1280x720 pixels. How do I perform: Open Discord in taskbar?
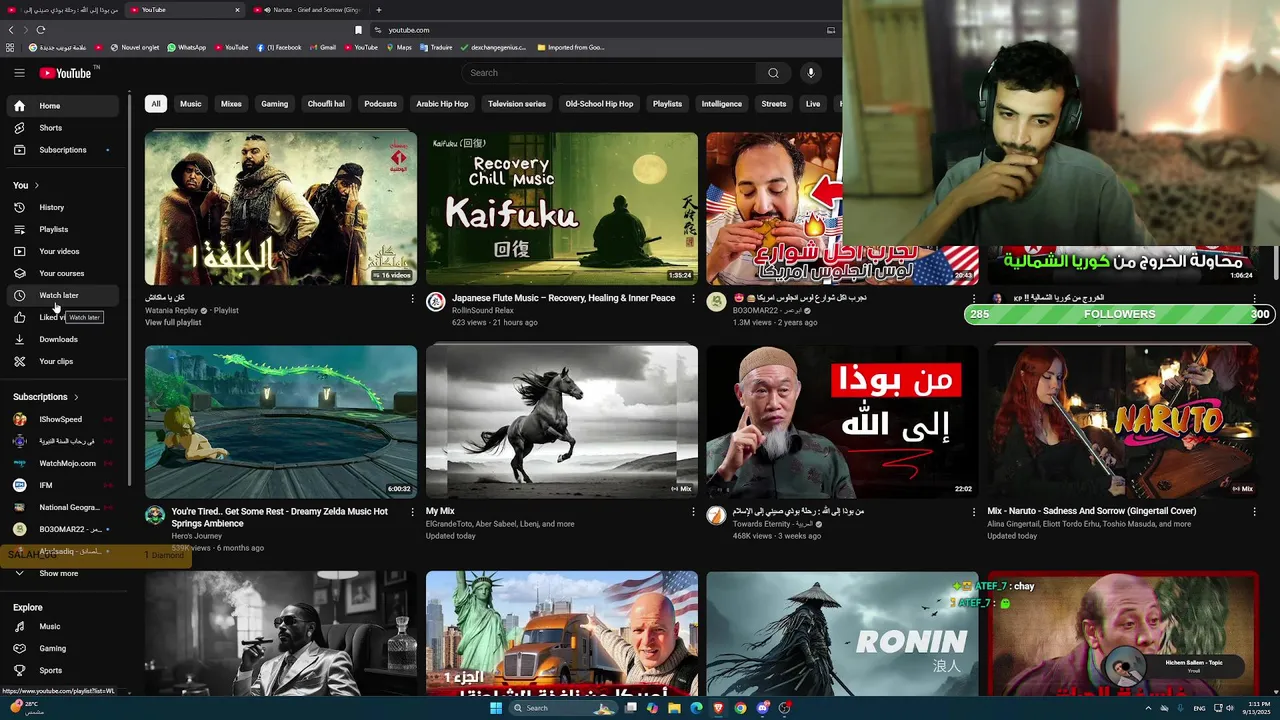coord(763,708)
